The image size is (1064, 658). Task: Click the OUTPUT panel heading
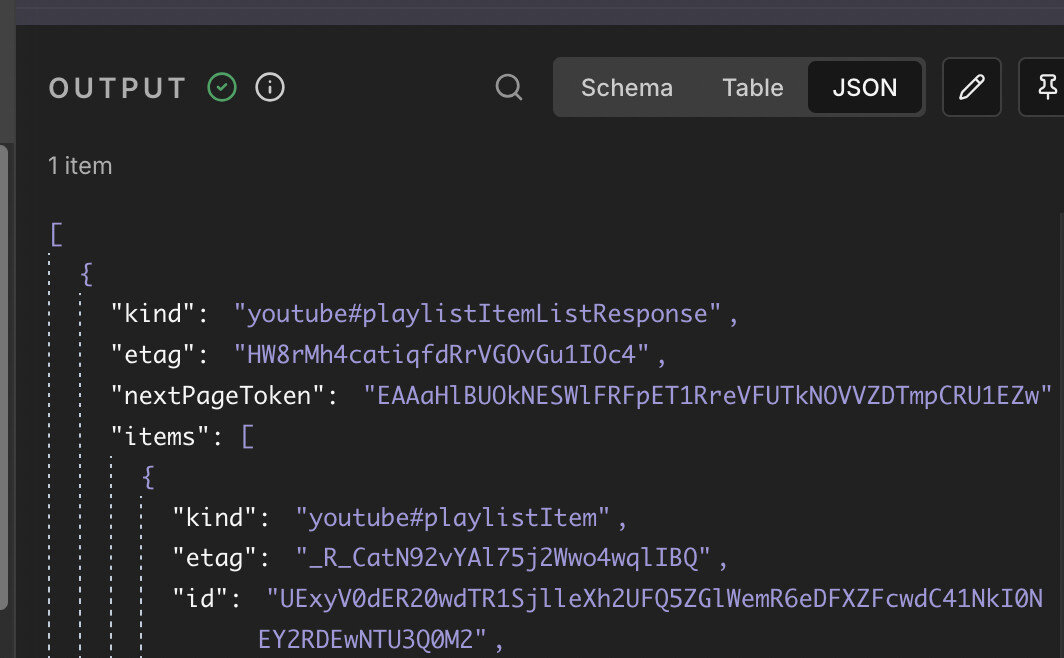click(x=118, y=88)
